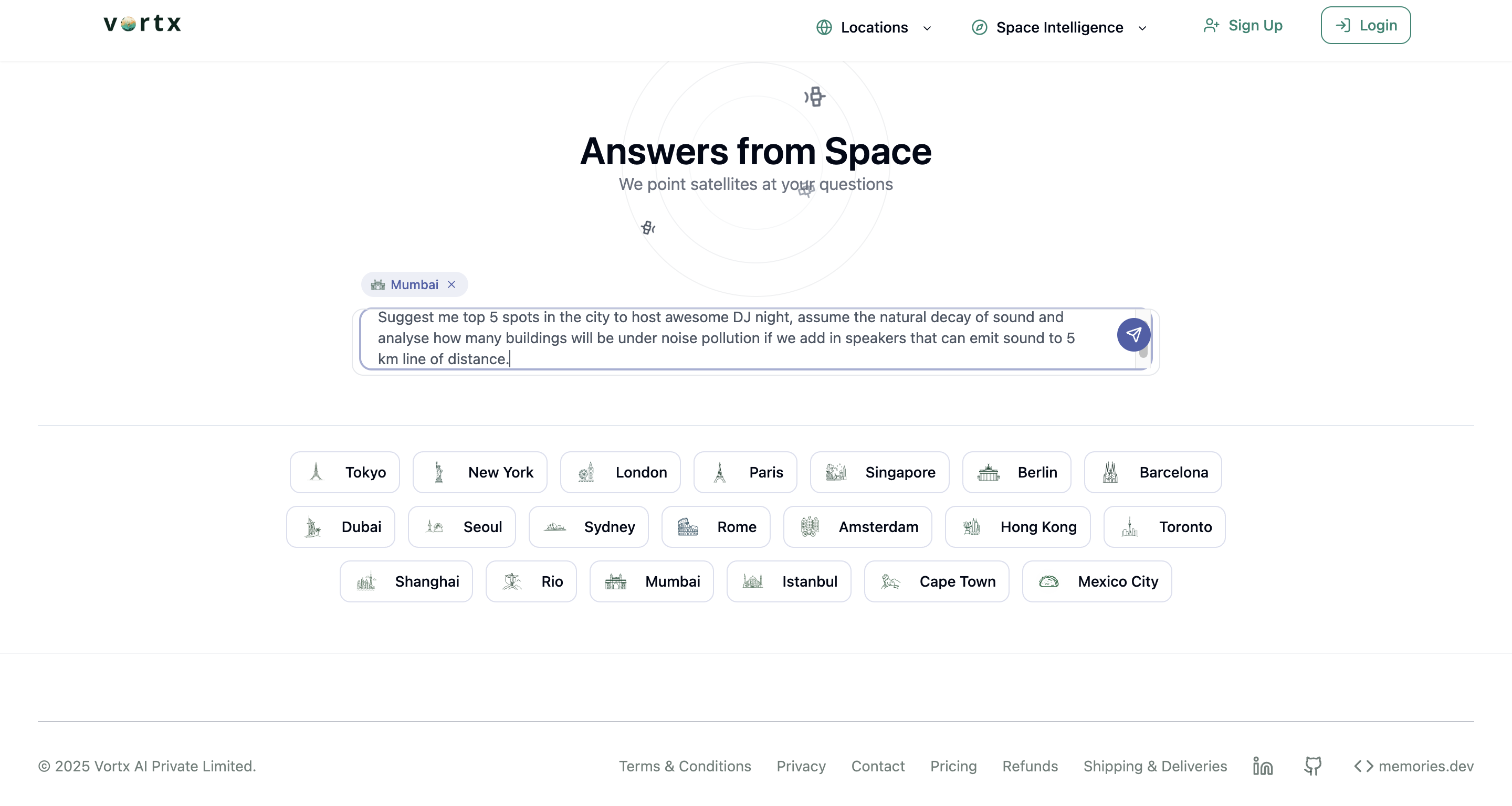
Task: Click the Colosseum icon on Rome chip
Action: pyautogui.click(x=687, y=527)
